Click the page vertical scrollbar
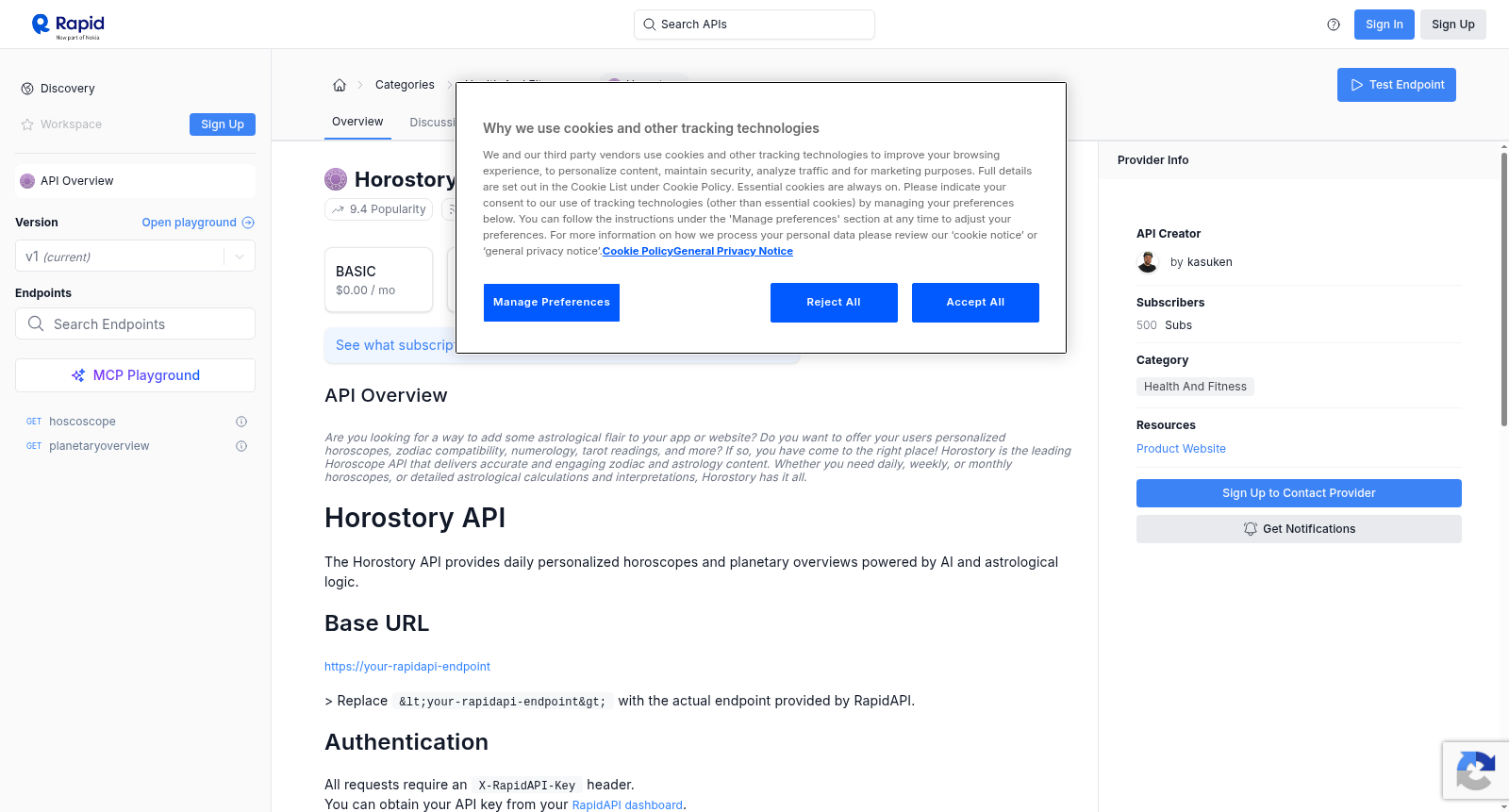 pyautogui.click(x=1503, y=289)
